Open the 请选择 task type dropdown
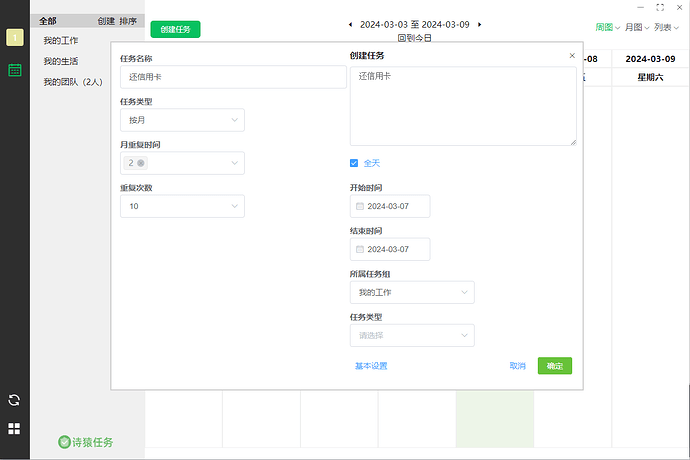Screen dimensions: 690x460 coord(412,335)
